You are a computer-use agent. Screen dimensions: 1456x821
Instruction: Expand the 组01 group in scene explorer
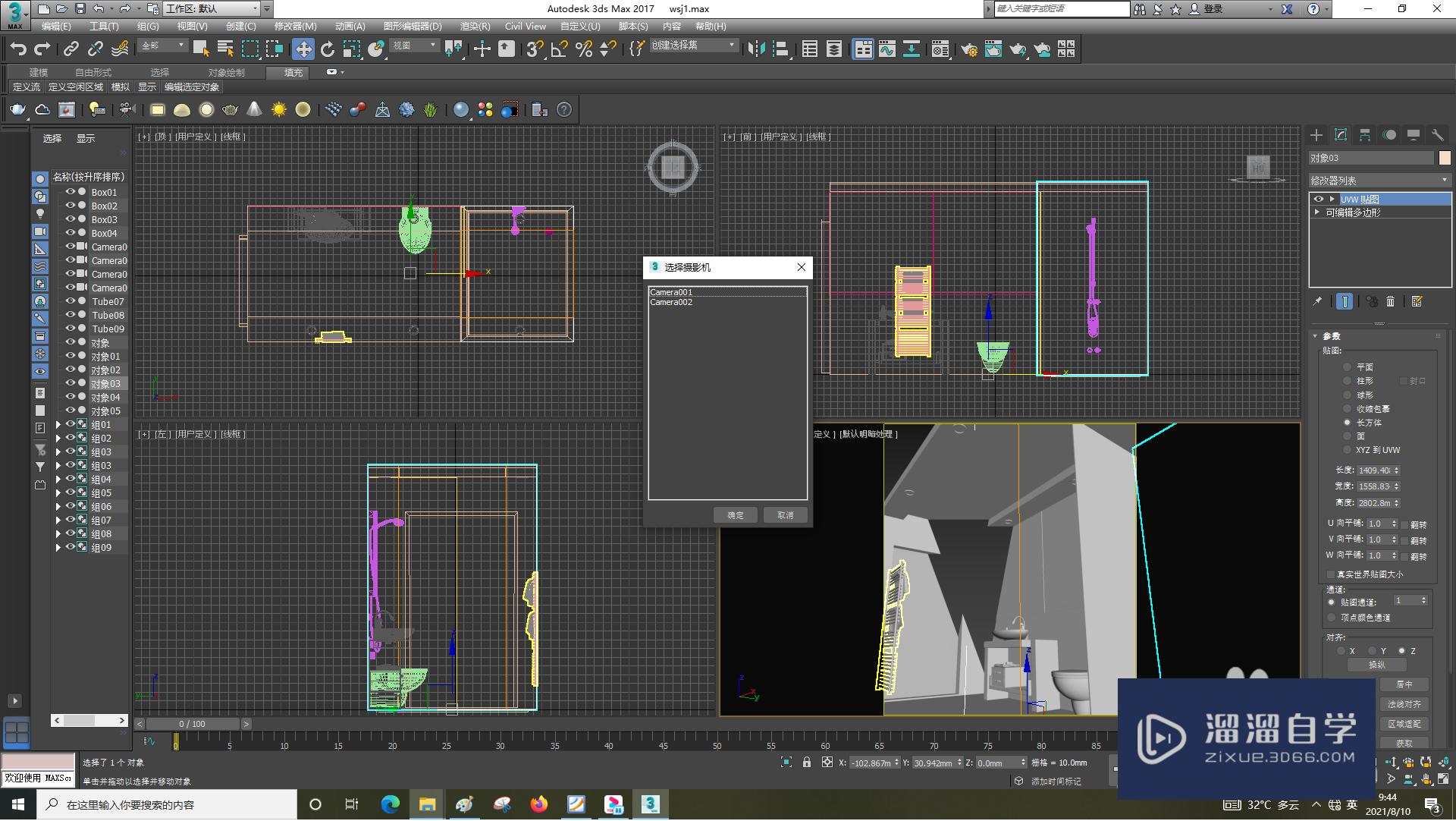tap(58, 425)
